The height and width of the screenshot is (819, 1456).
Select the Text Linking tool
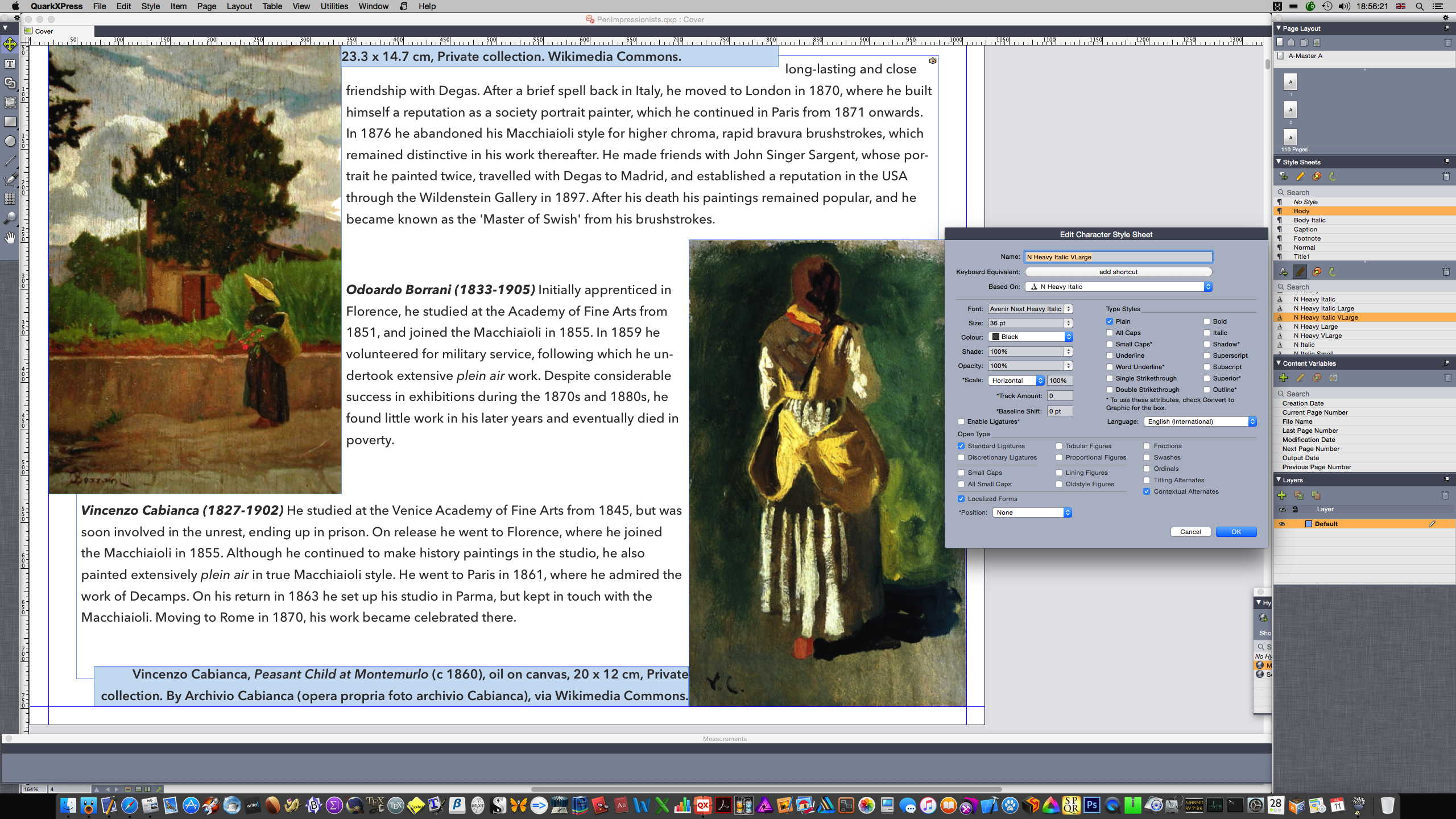point(10,83)
